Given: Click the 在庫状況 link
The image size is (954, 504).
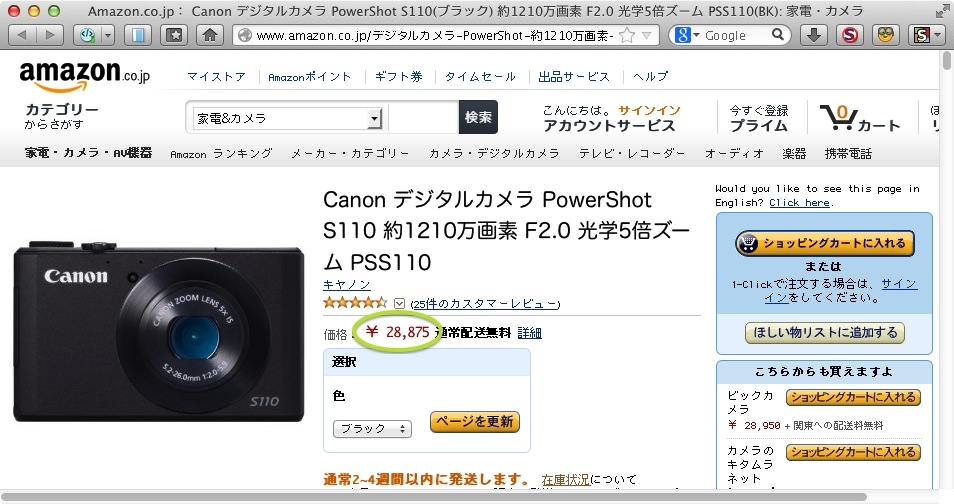Looking at the screenshot, I should click(566, 480).
